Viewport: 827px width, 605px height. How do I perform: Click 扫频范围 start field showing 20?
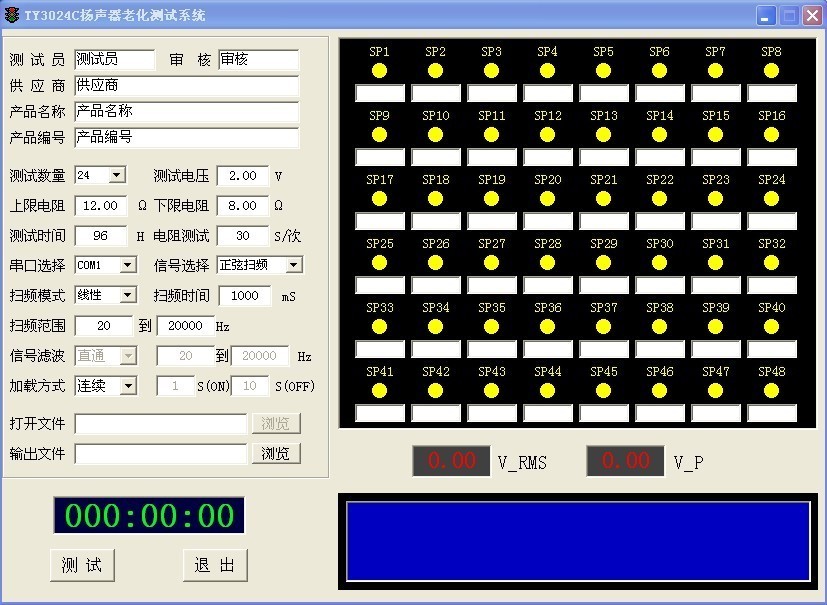point(103,326)
